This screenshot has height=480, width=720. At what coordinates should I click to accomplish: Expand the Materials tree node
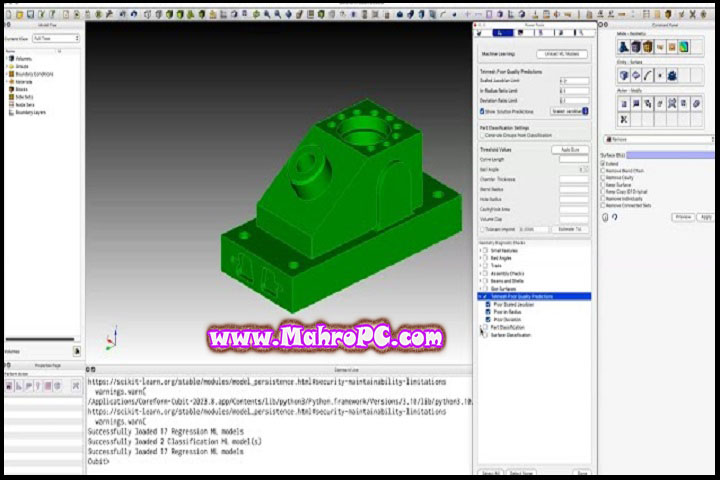pyautogui.click(x=6, y=82)
